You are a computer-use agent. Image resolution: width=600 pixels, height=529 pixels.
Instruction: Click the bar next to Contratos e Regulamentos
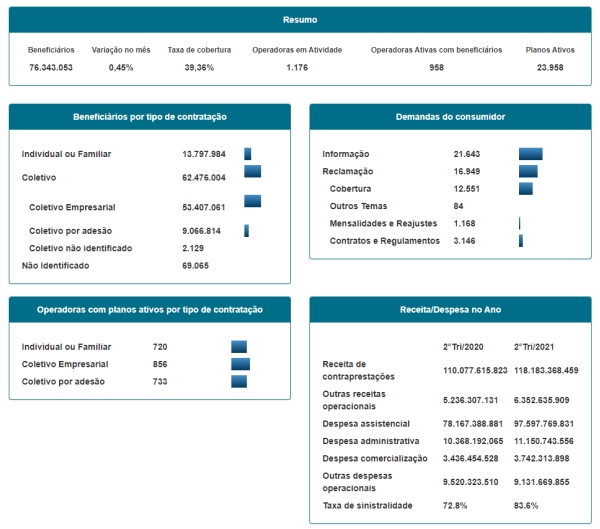pyautogui.click(x=521, y=241)
